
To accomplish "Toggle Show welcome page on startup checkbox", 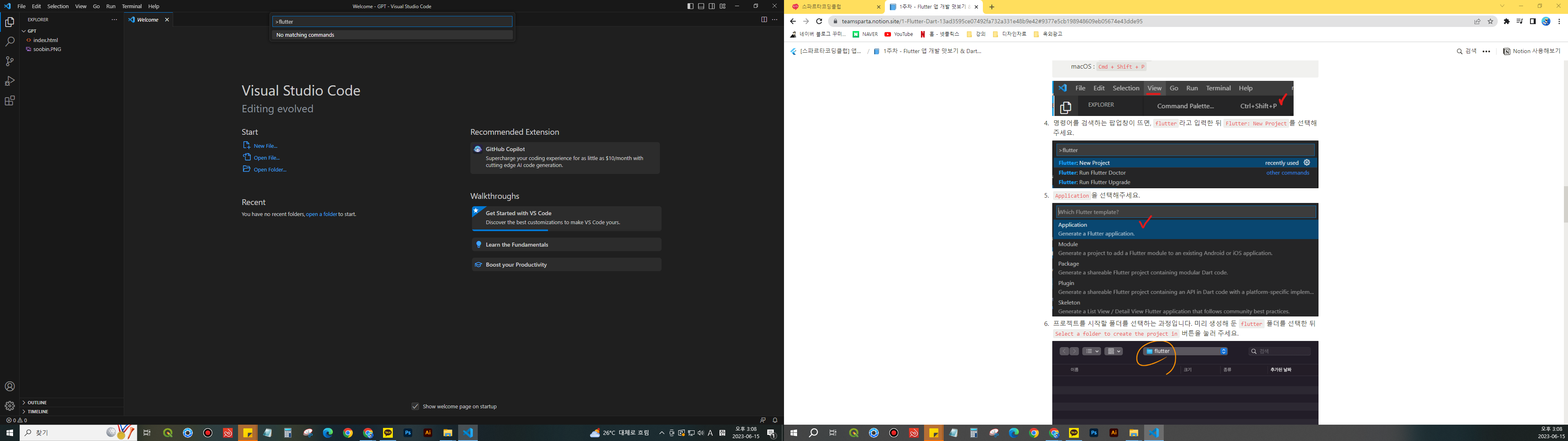I will tap(415, 406).
